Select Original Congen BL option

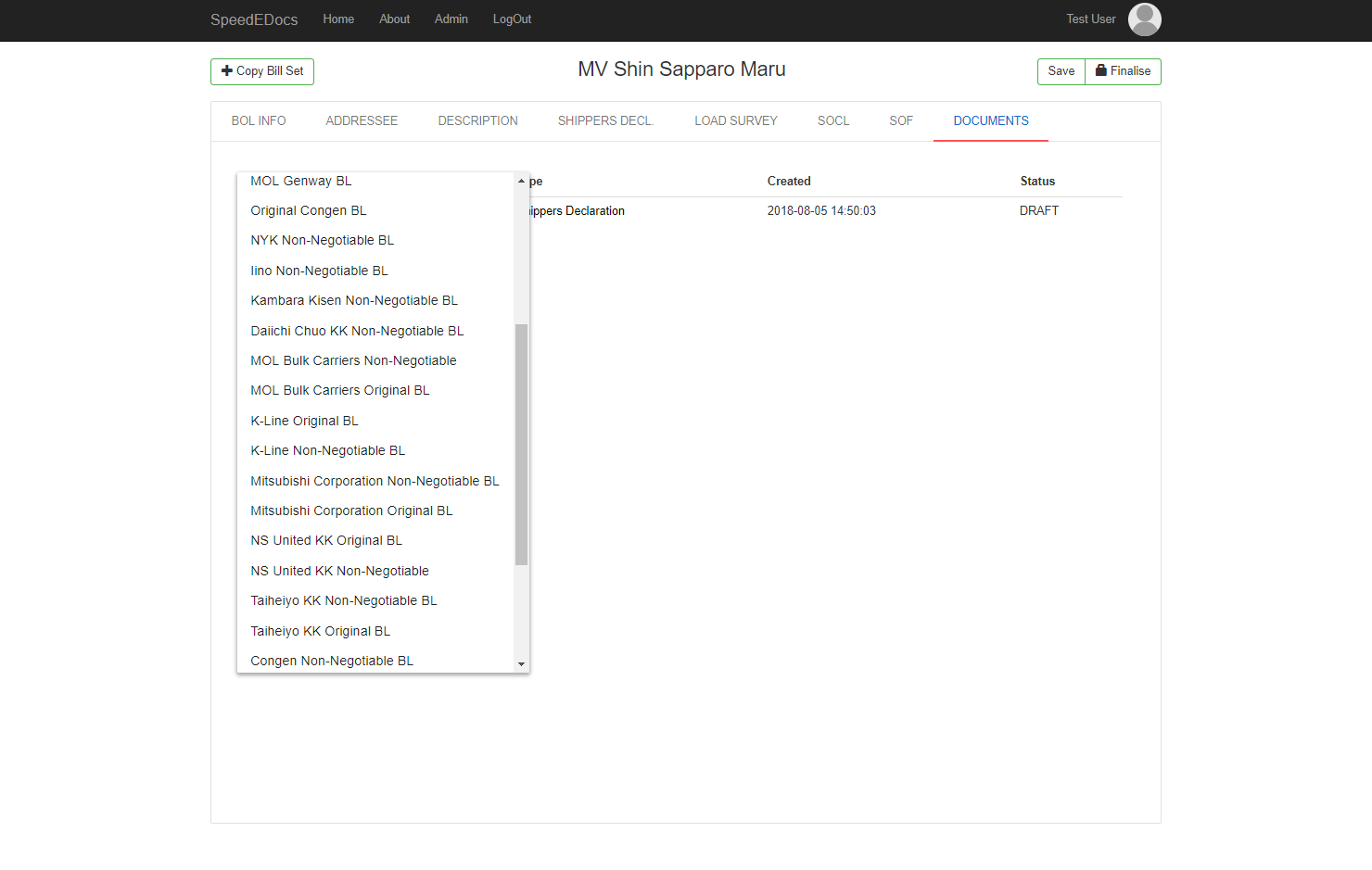(375, 211)
